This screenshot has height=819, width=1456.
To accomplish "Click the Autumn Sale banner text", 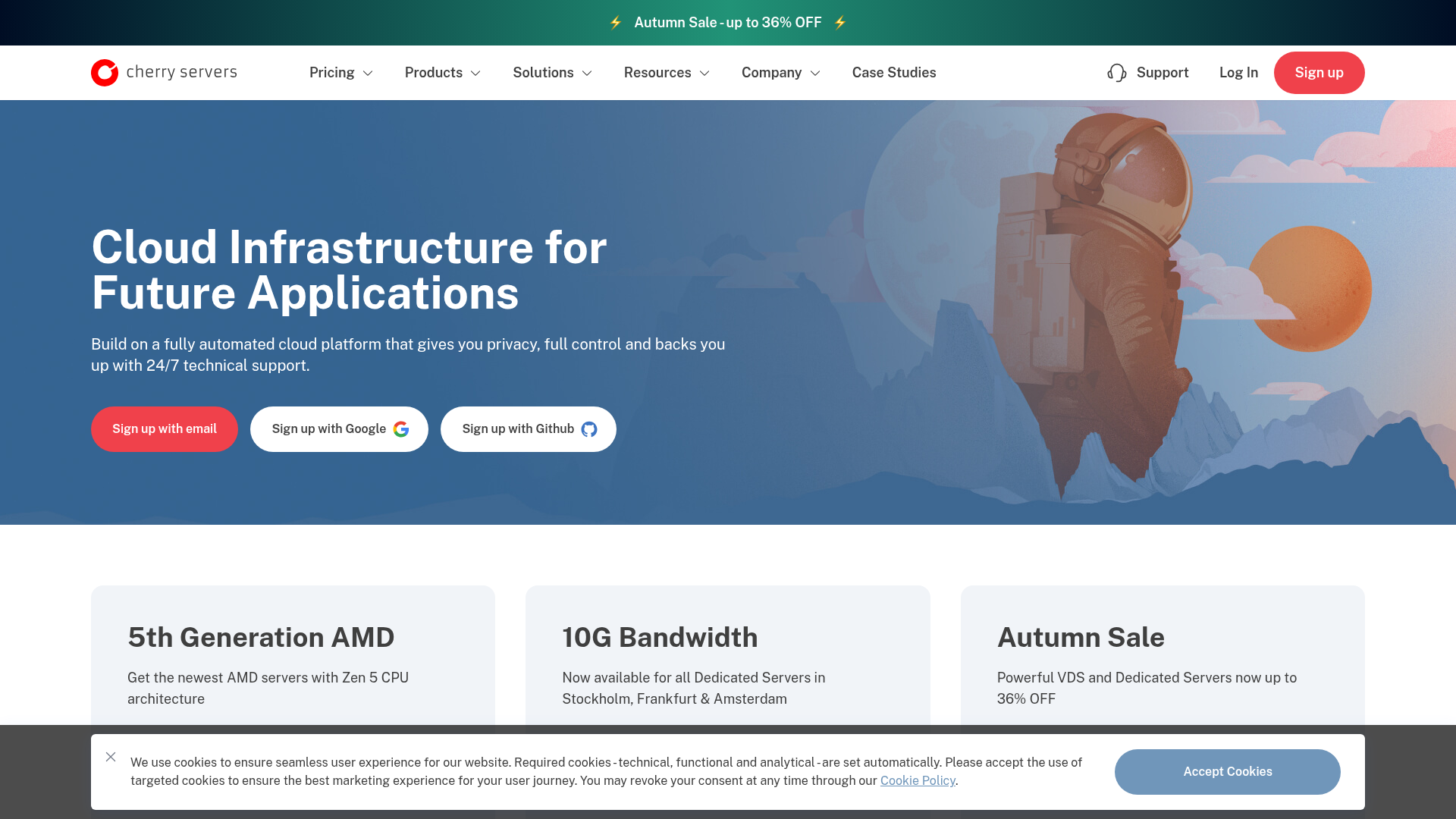I will (727, 23).
